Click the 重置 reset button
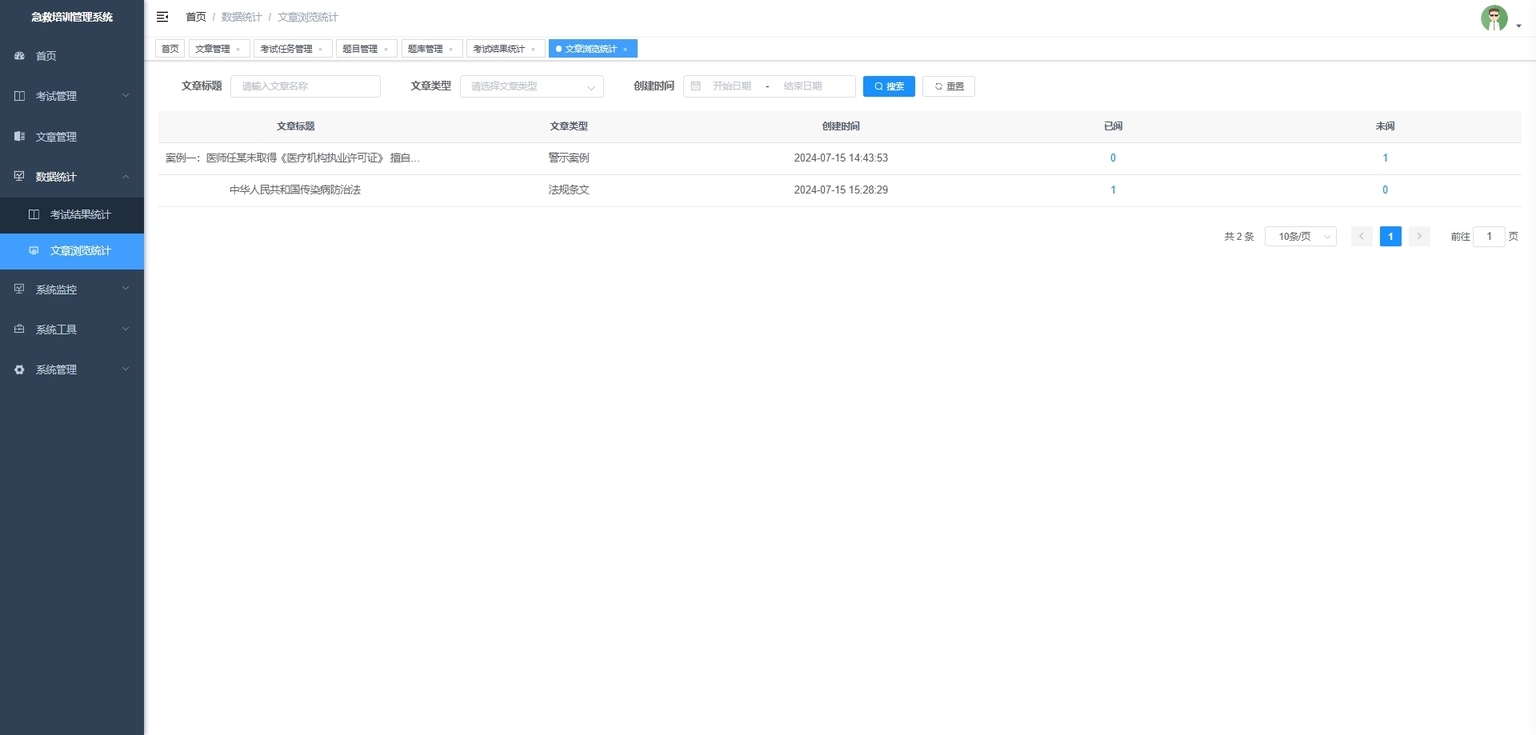This screenshot has height=735, width=1536. click(948, 87)
